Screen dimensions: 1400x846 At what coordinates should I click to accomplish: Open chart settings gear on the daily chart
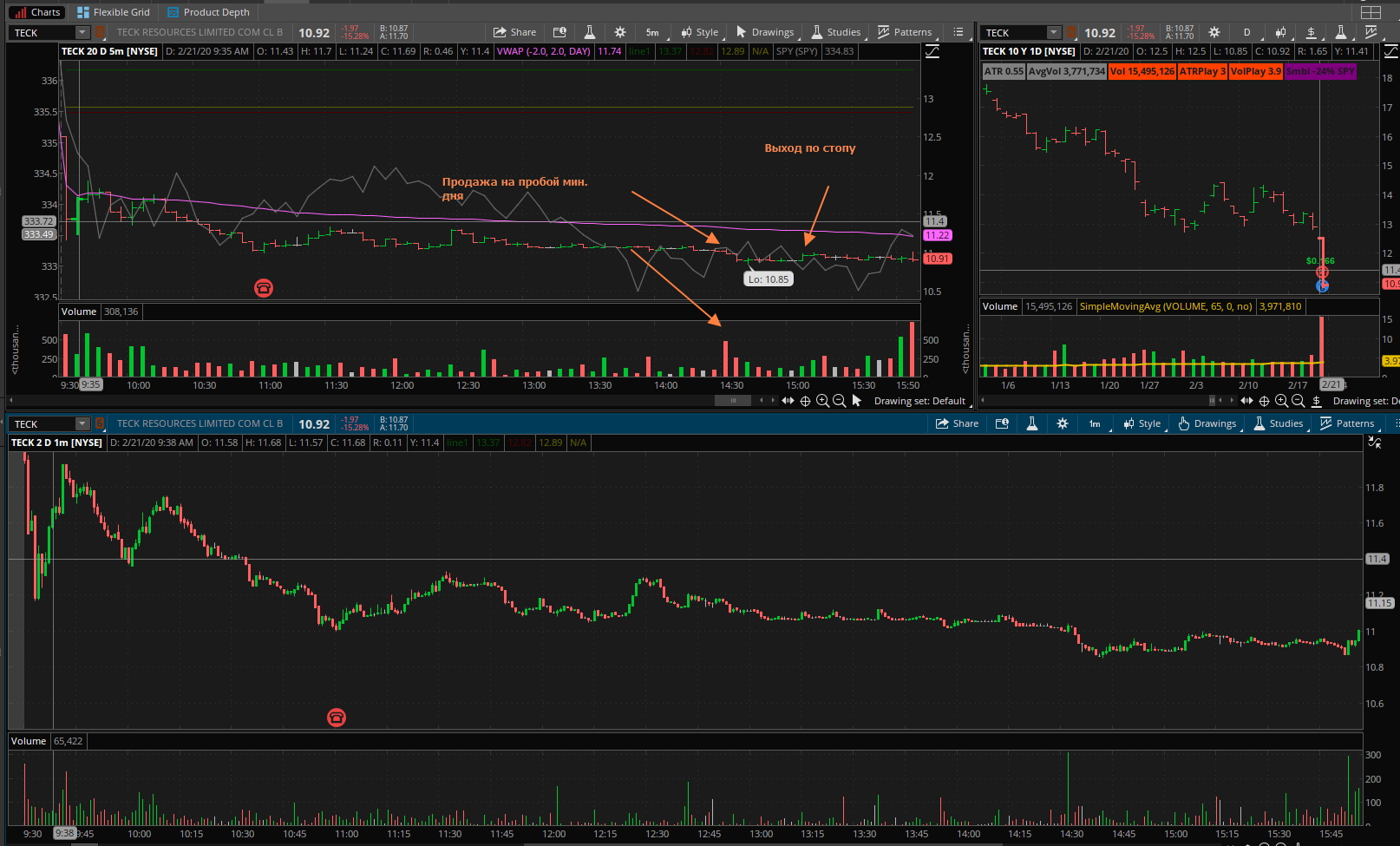(1214, 32)
